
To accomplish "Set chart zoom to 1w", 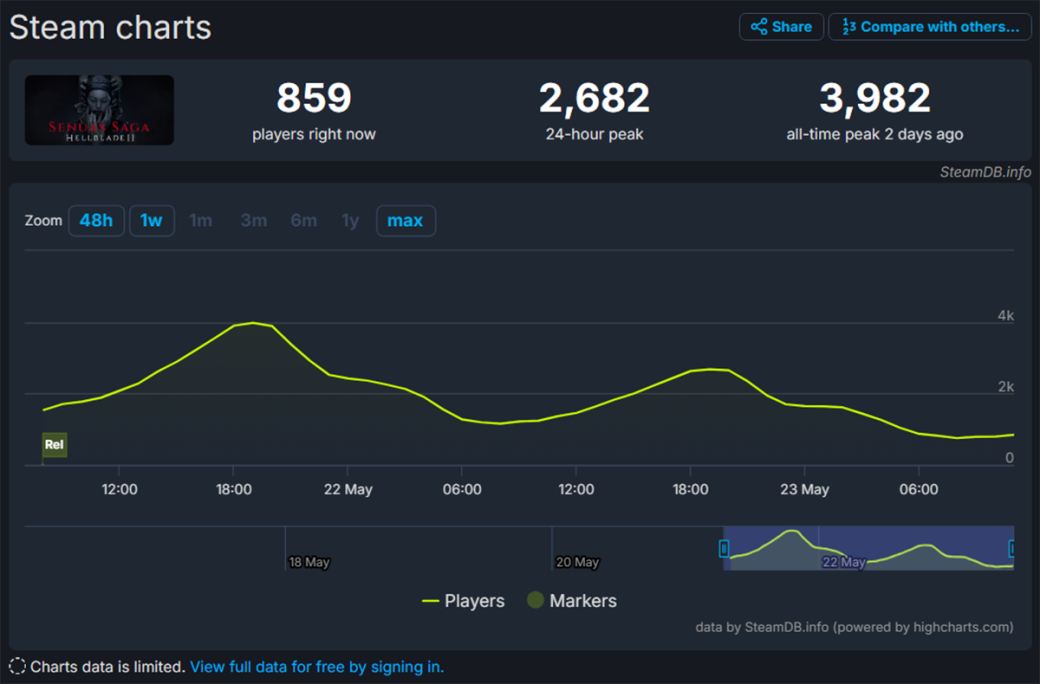I will pos(151,221).
